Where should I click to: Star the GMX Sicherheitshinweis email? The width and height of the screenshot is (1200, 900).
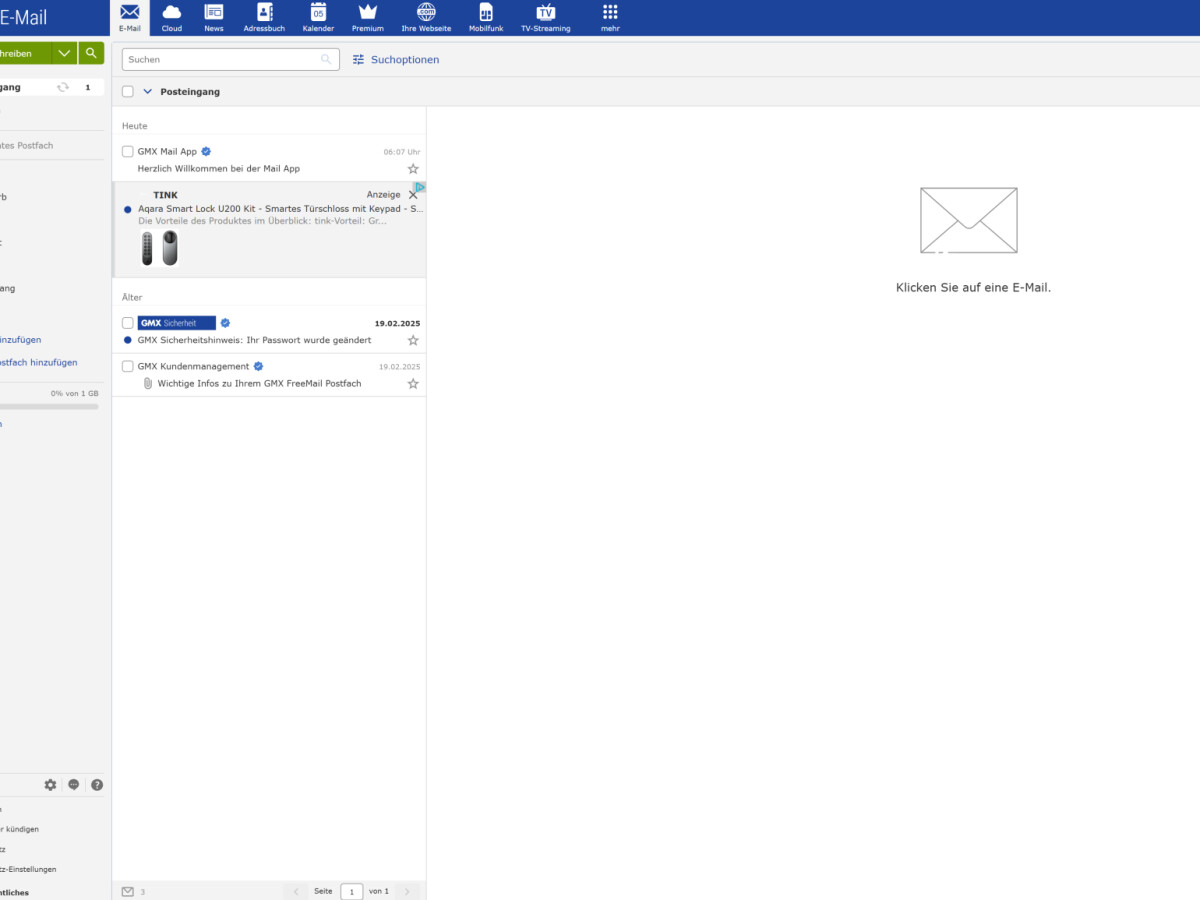413,340
